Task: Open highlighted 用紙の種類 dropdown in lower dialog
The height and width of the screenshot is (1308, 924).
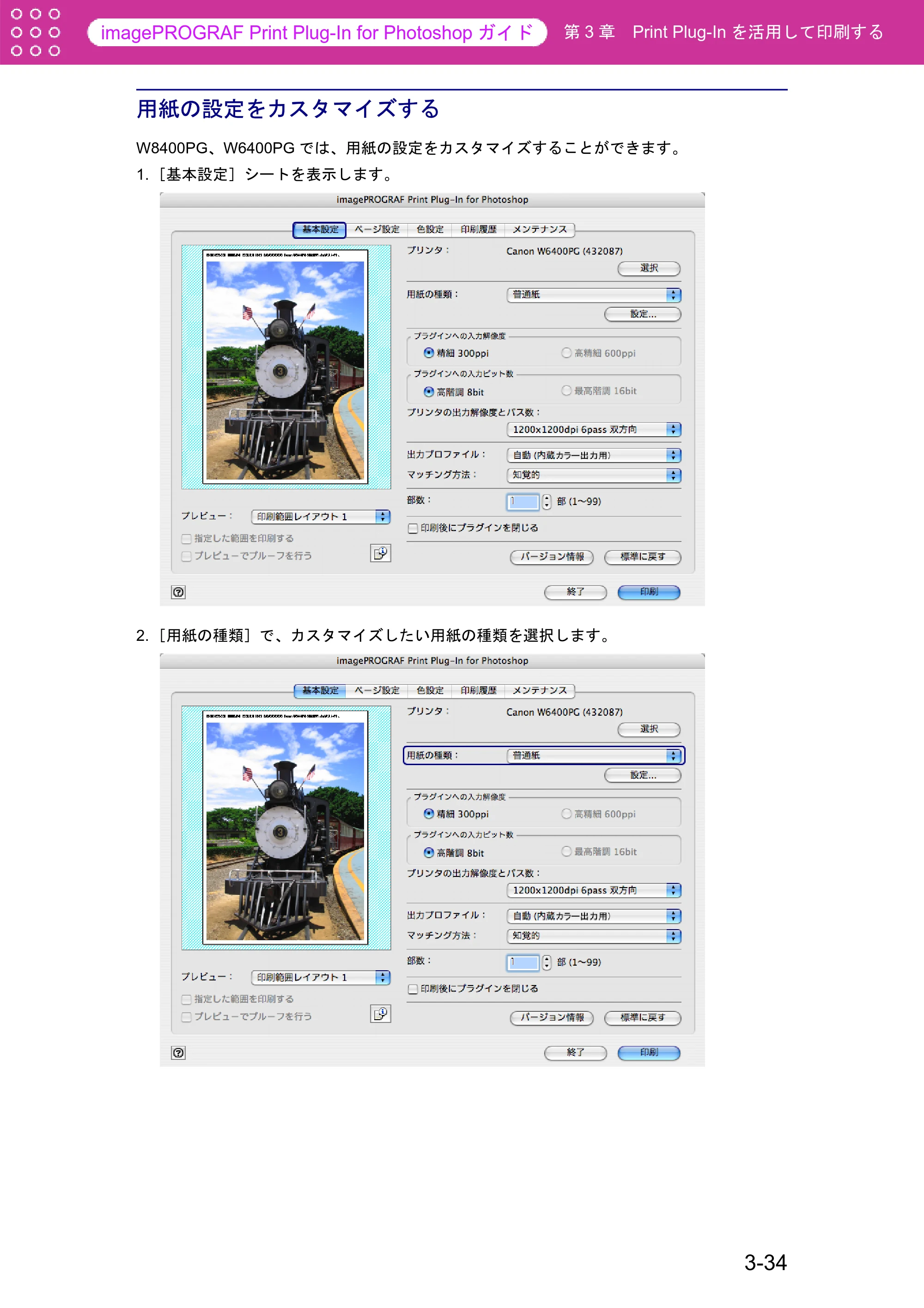Action: tap(594, 755)
